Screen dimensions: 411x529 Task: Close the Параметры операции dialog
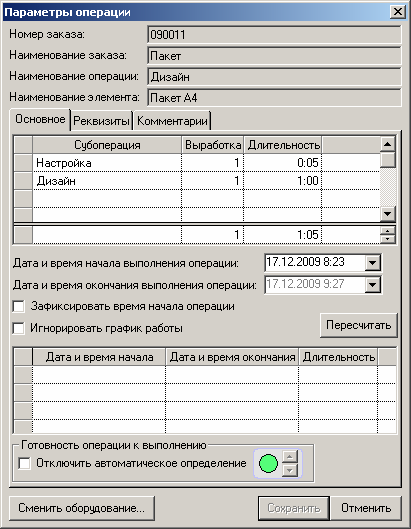point(398,12)
